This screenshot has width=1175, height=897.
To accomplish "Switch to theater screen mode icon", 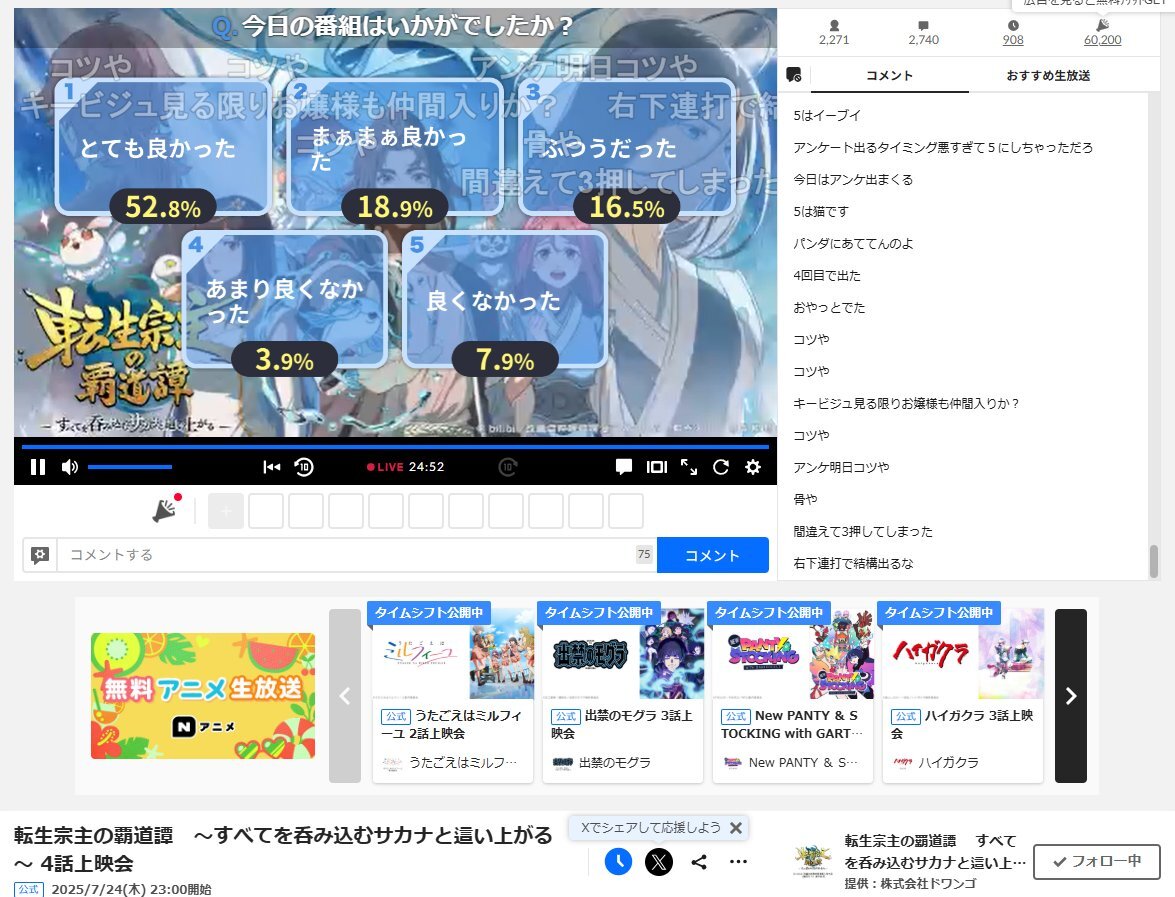I will tap(656, 467).
